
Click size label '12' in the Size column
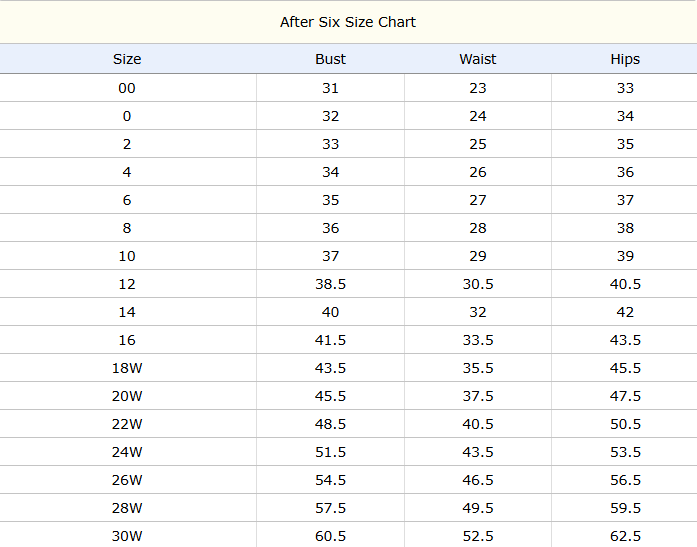pos(127,284)
